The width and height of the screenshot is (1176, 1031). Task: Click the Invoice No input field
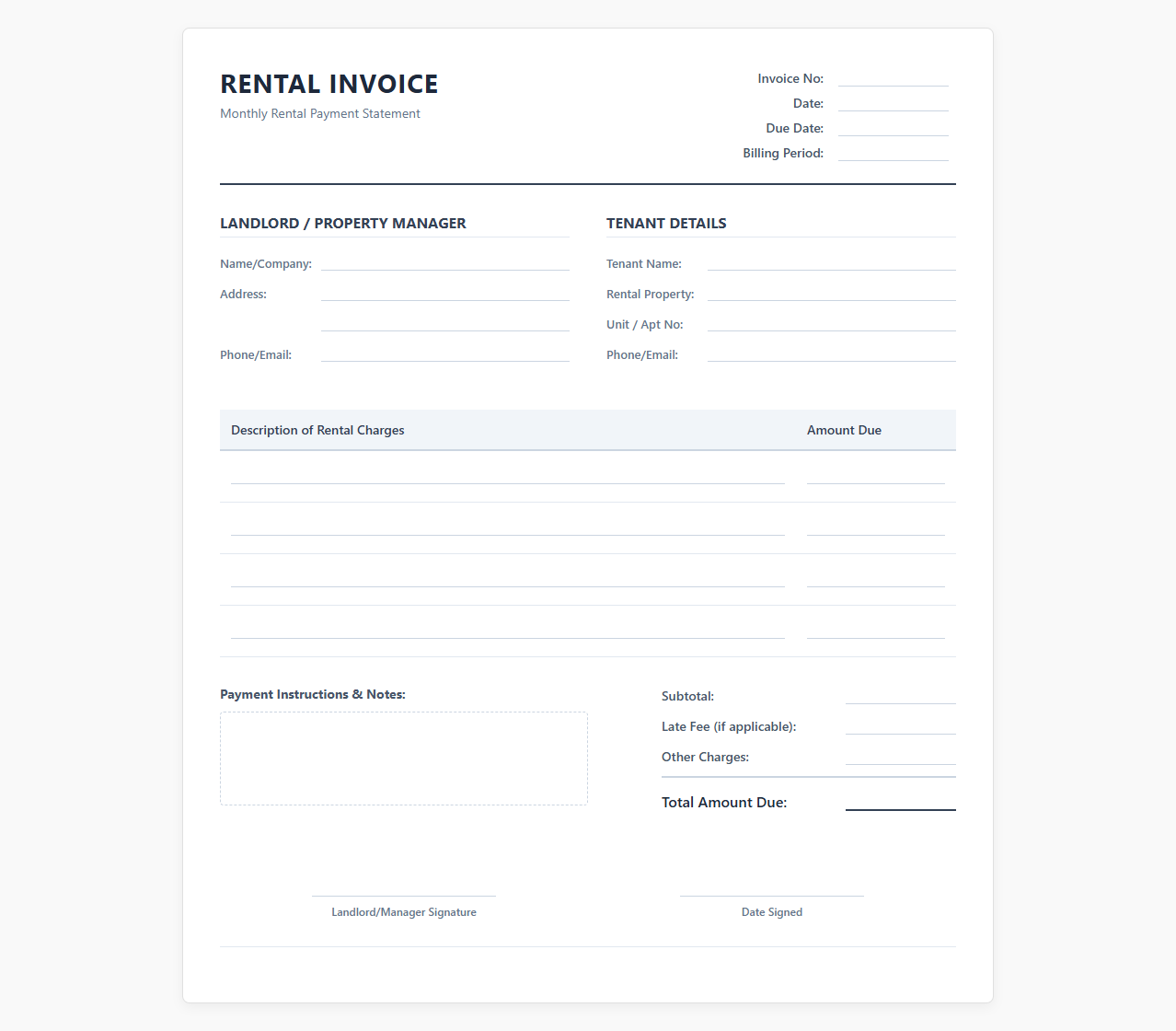click(x=894, y=77)
